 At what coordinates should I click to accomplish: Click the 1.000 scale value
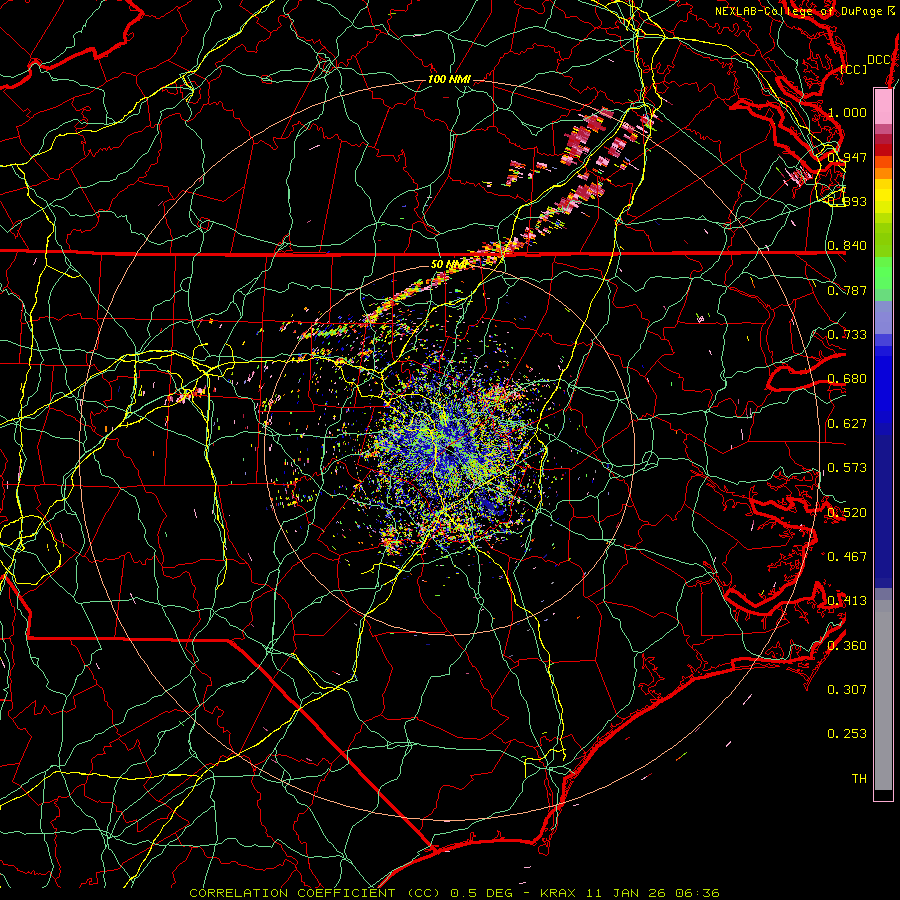[847, 112]
